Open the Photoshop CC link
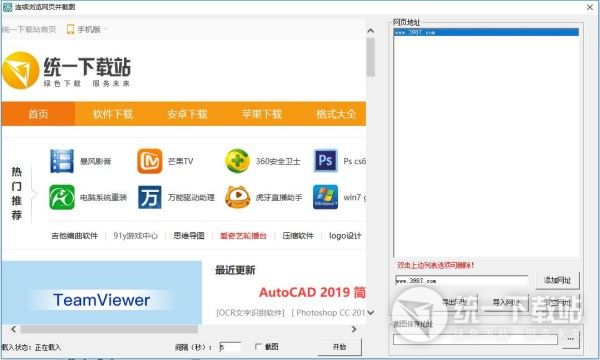This screenshot has width=600, height=360. [x=328, y=313]
